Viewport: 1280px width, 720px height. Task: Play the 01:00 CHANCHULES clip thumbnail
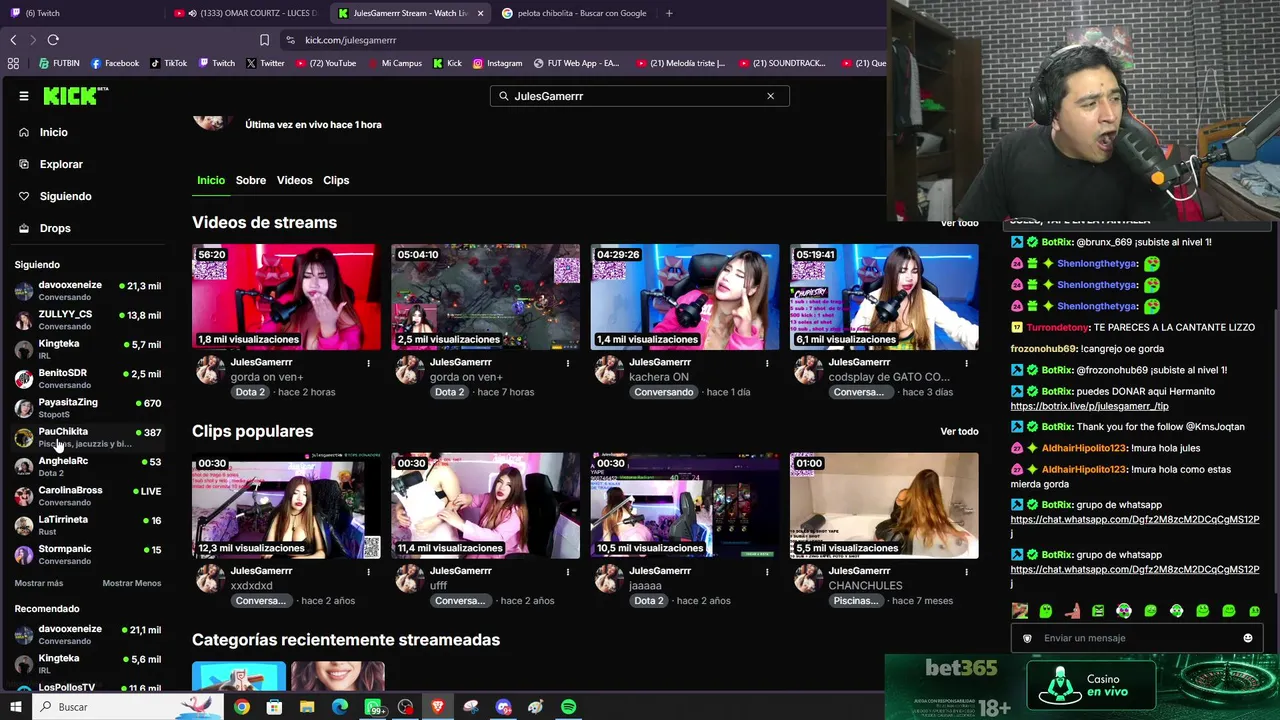pos(884,506)
